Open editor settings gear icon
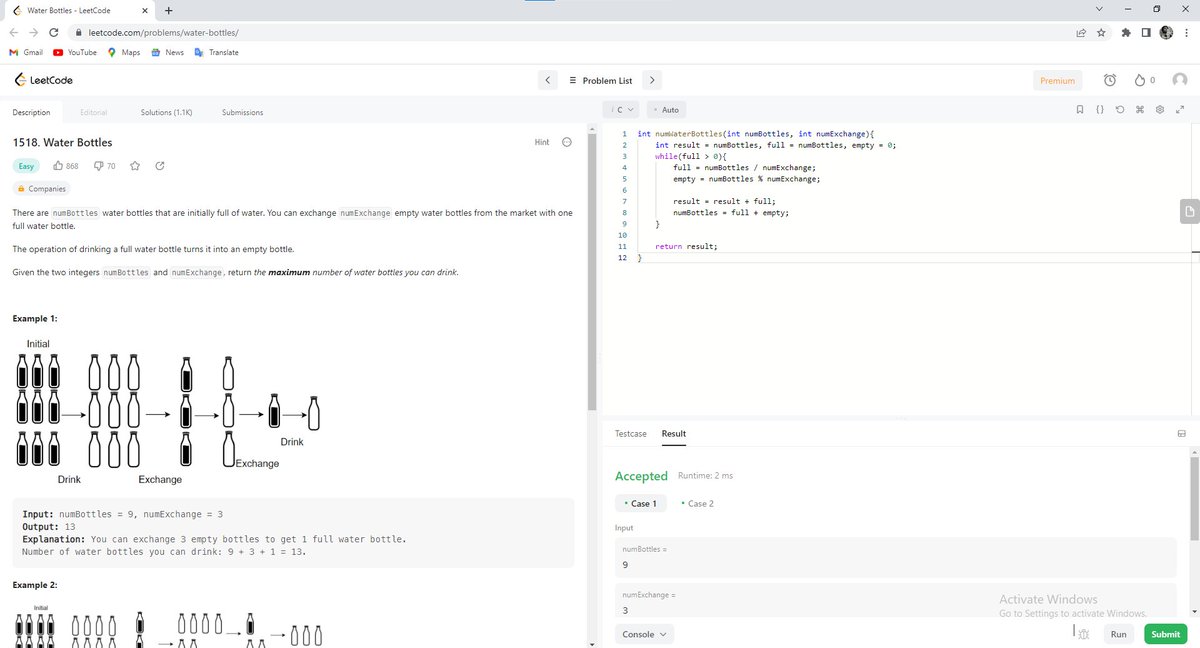This screenshot has width=1200, height=648. coord(1160,109)
